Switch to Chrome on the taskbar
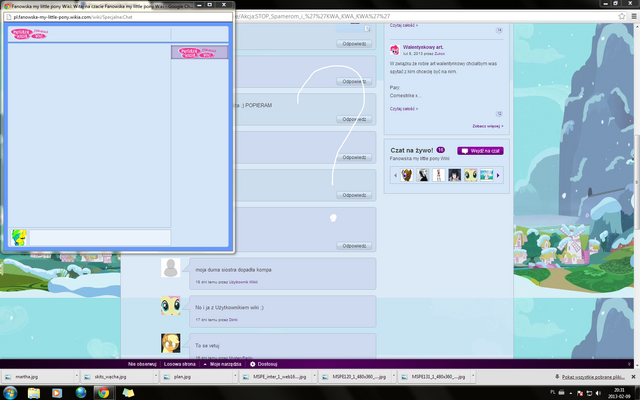This screenshot has height=400, width=640. point(104,393)
